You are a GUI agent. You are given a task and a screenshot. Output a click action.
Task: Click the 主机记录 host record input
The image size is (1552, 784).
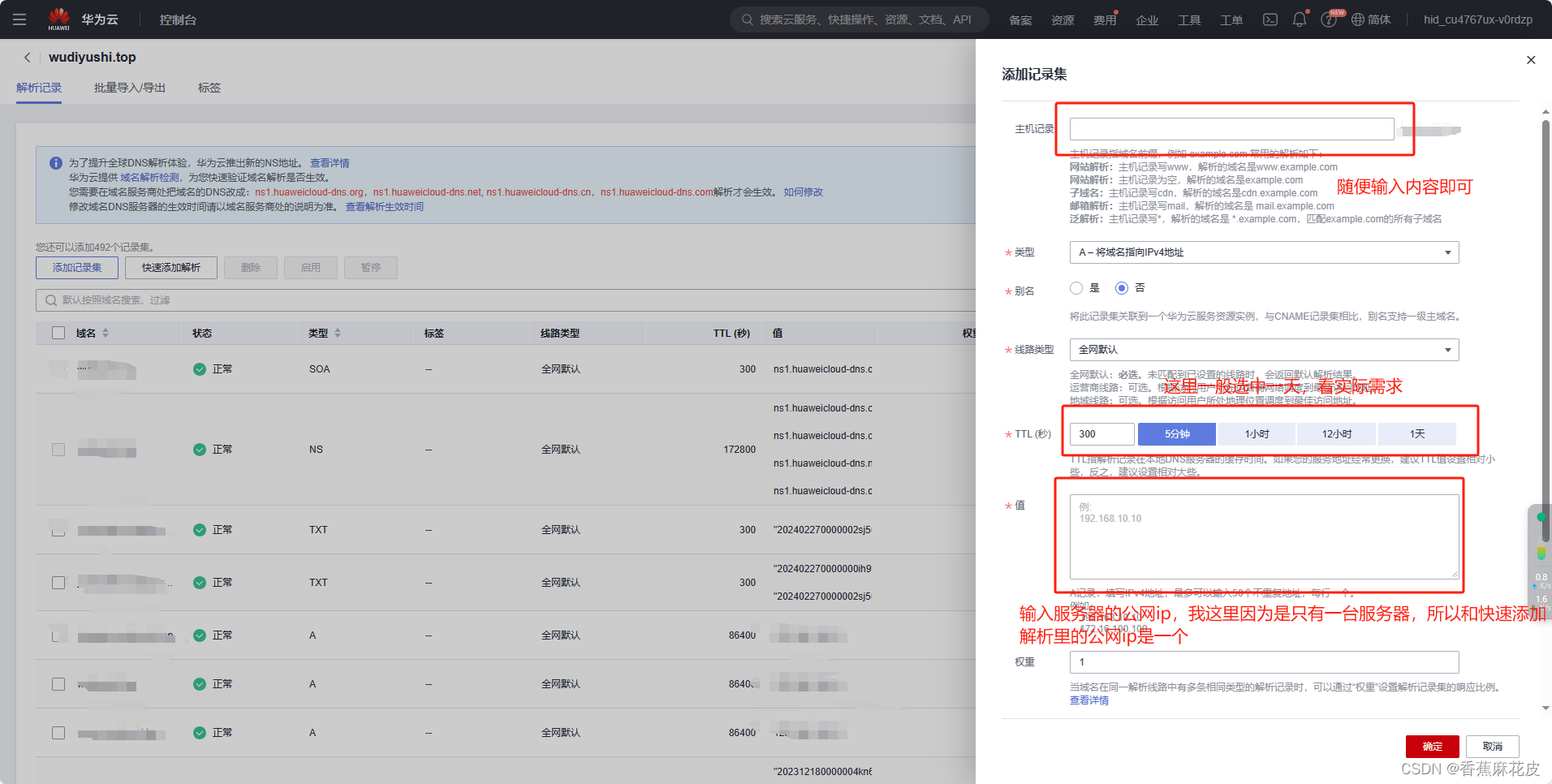click(1231, 129)
